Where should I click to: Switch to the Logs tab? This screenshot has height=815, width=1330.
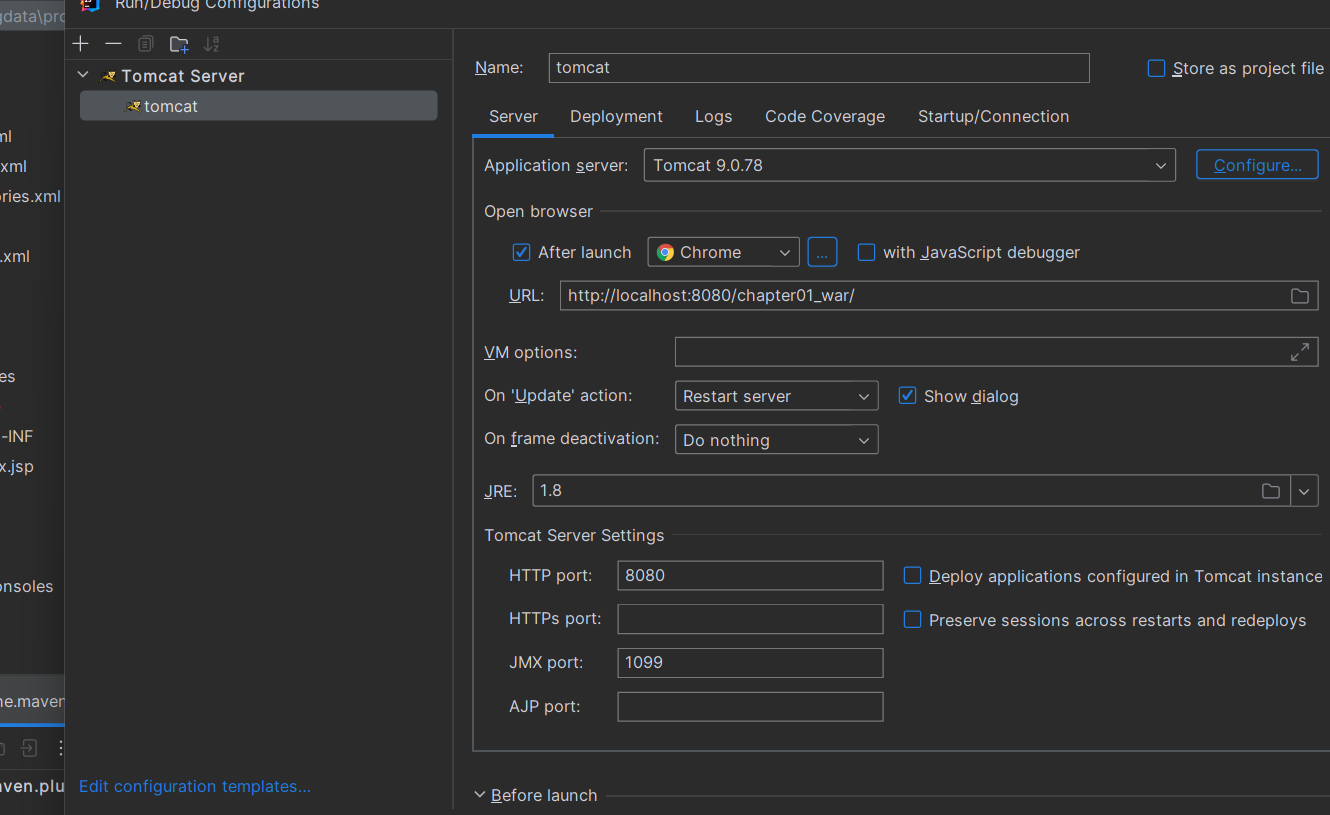pyautogui.click(x=714, y=117)
